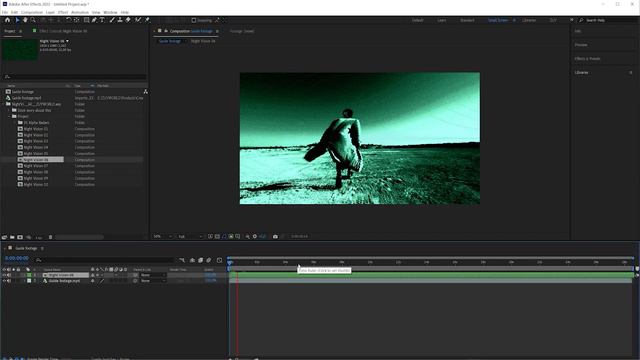Enable the Snapping checkbox
Image resolution: width=640 pixels, height=360 pixels.
click(194, 20)
